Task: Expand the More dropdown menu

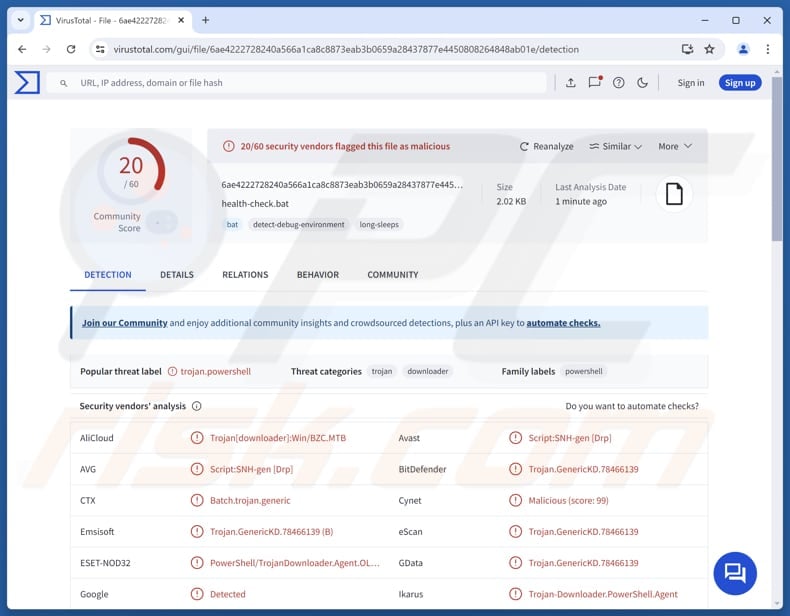Action: point(675,146)
